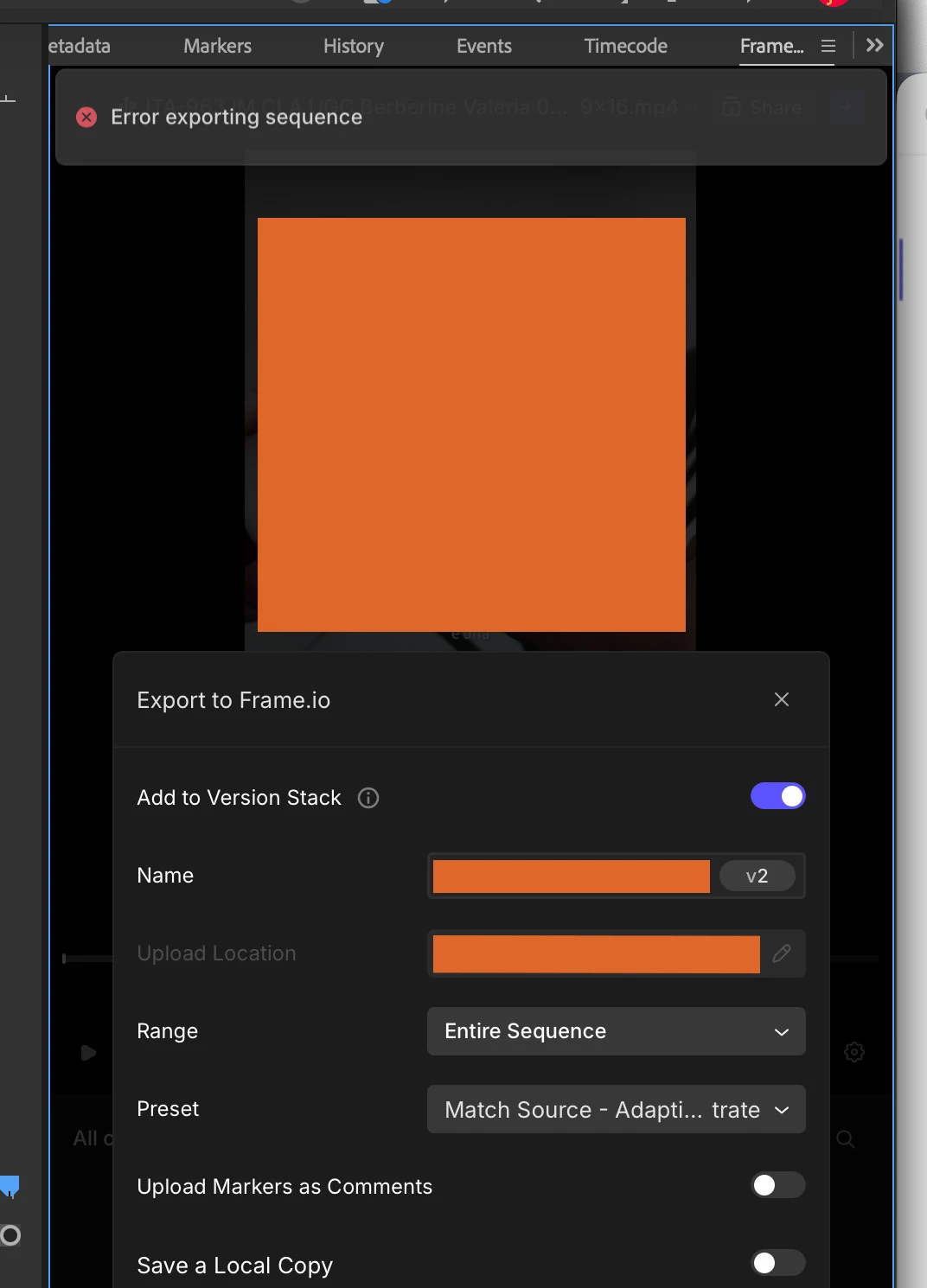Screen dimensions: 927x1288
Task: Edit the upload location with pencil icon
Action: (782, 953)
